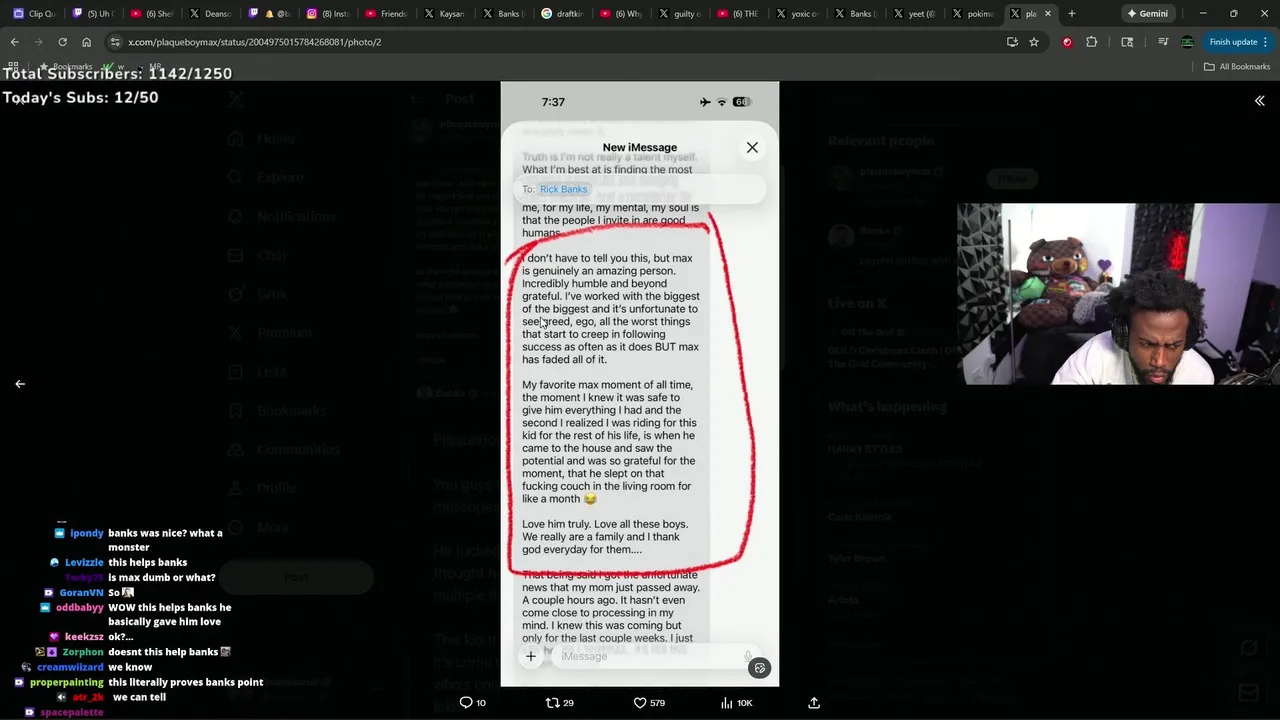View post analytics showing 10K views
Viewport: 1280px width, 720px height.
(736, 703)
